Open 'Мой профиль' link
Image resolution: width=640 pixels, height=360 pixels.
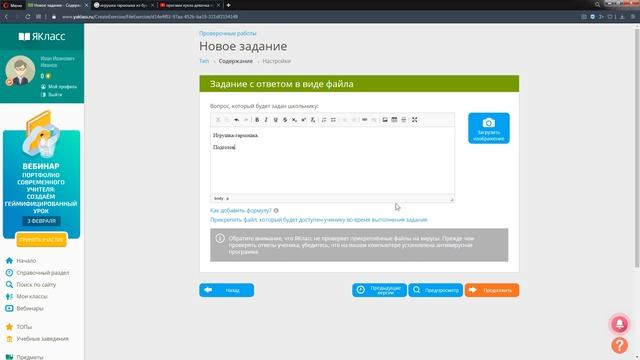[62, 87]
